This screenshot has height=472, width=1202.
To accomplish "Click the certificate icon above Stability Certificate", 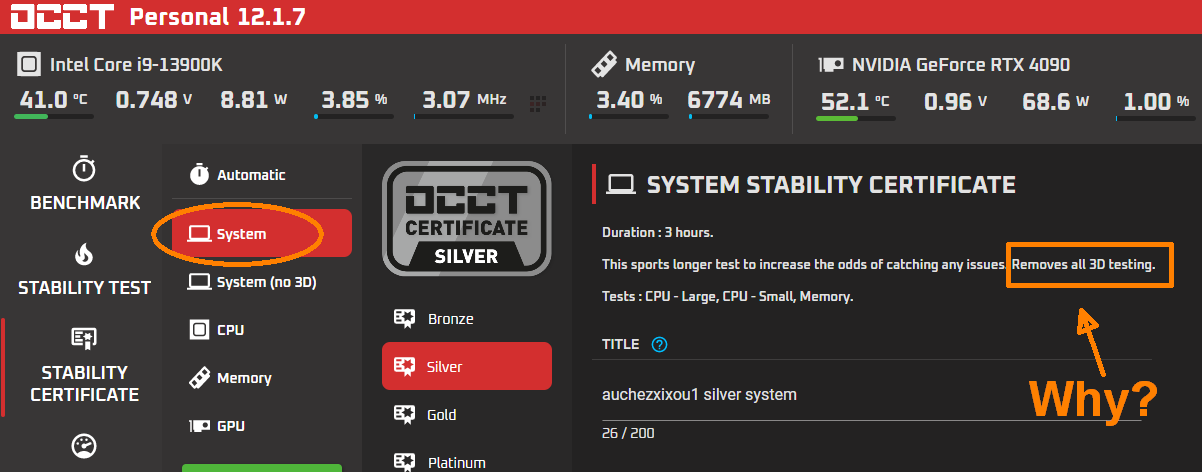I will 85,338.
